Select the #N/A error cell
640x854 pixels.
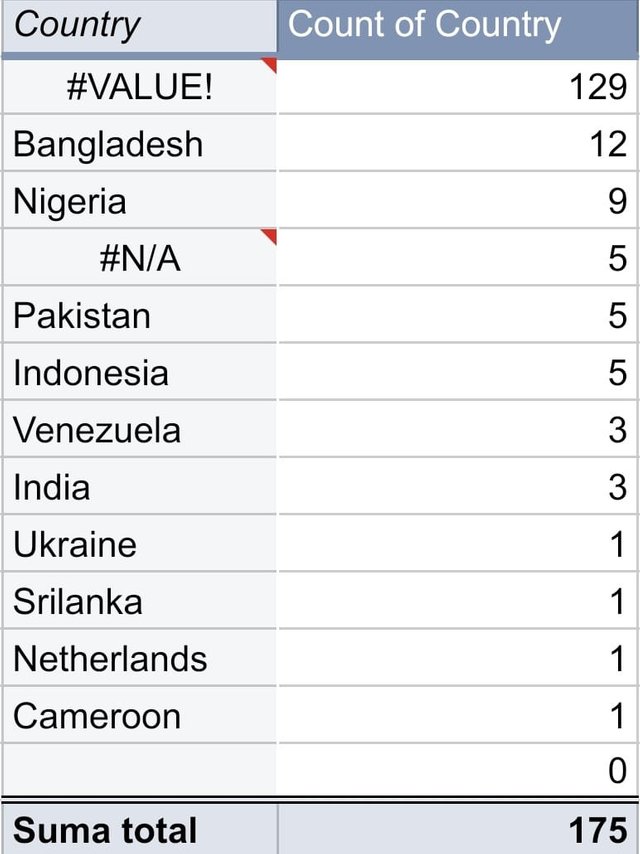[x=139, y=258]
